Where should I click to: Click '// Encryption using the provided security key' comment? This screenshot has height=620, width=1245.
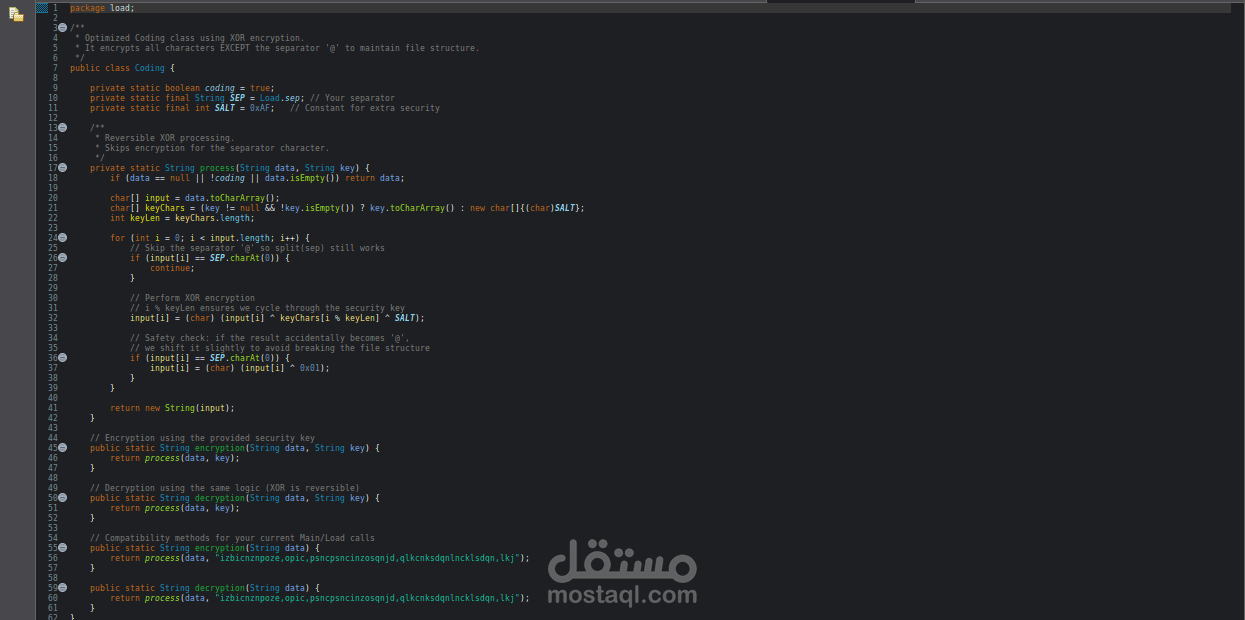coord(202,438)
